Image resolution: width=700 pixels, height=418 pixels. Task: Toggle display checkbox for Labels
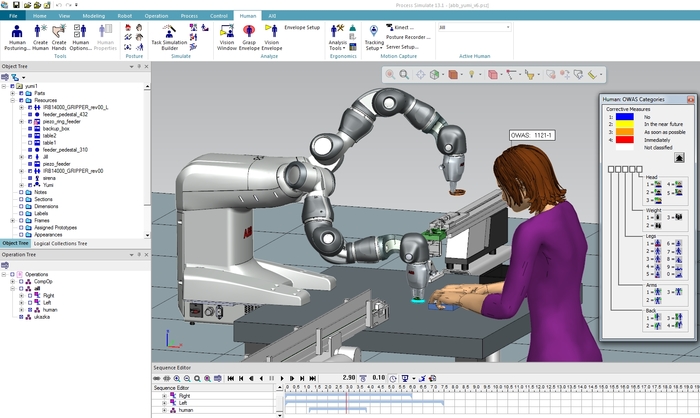(21, 213)
